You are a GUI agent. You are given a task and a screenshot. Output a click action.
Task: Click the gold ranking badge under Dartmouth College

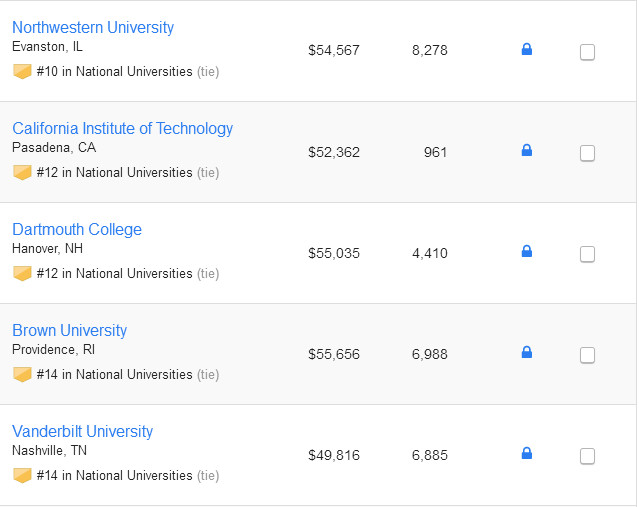(x=22, y=274)
